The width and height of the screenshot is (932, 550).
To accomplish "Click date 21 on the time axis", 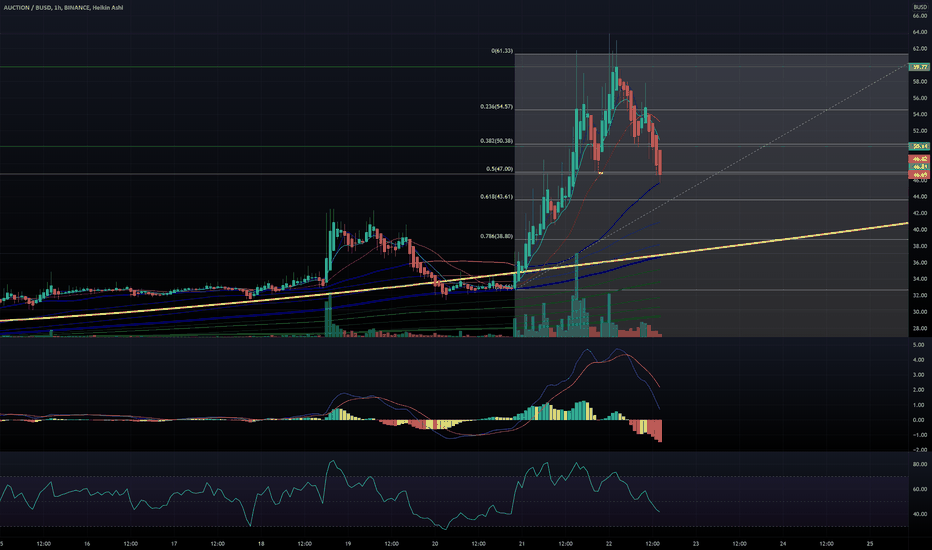I will click(x=522, y=544).
